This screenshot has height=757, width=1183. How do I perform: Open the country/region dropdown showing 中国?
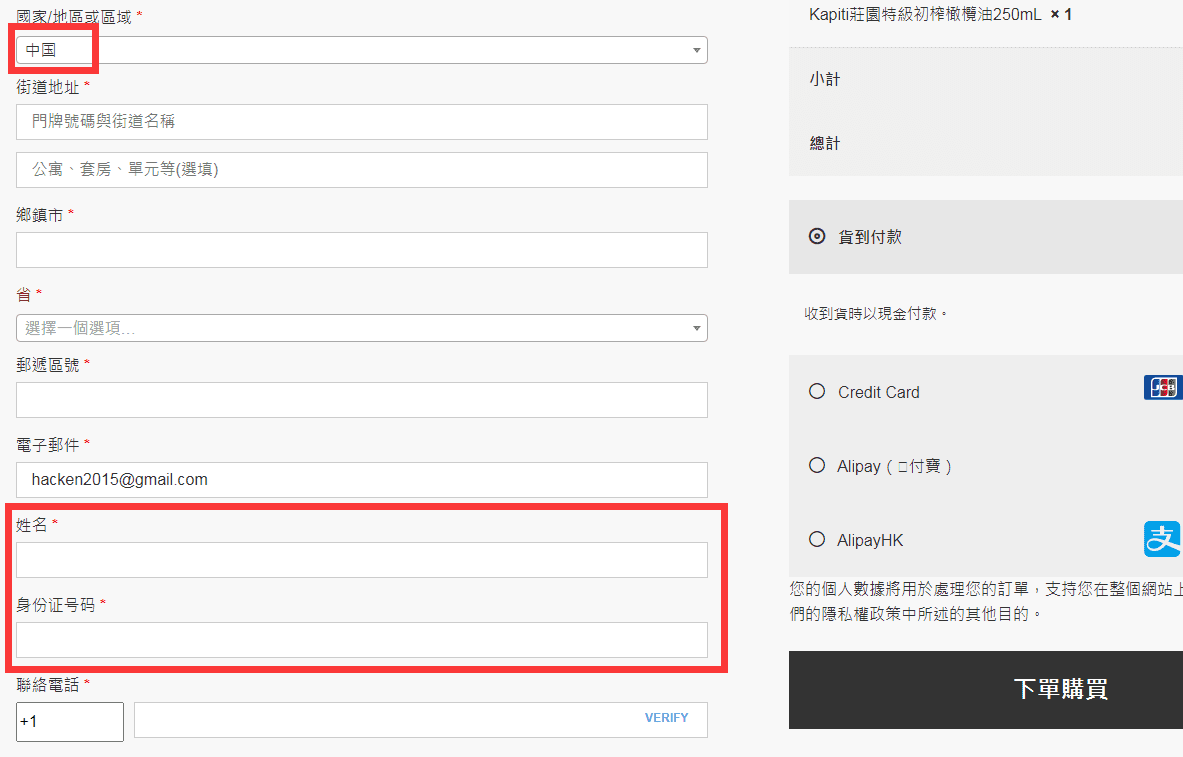(x=361, y=50)
